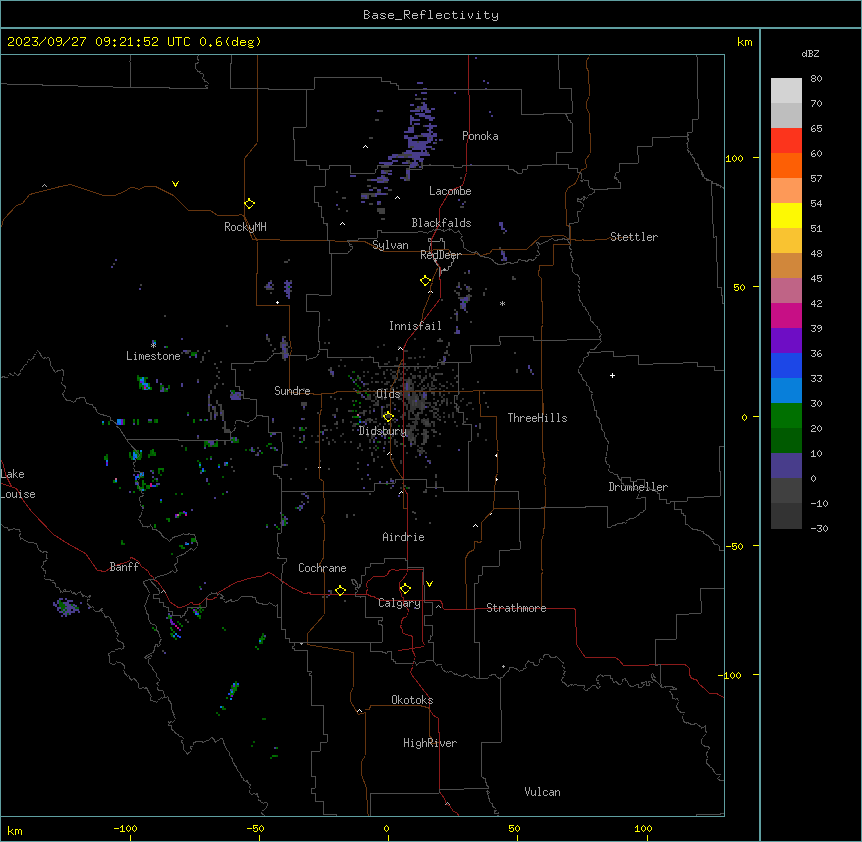This screenshot has width=862, height=842.
Task: Click the HighRiver city label
Action: [430, 743]
